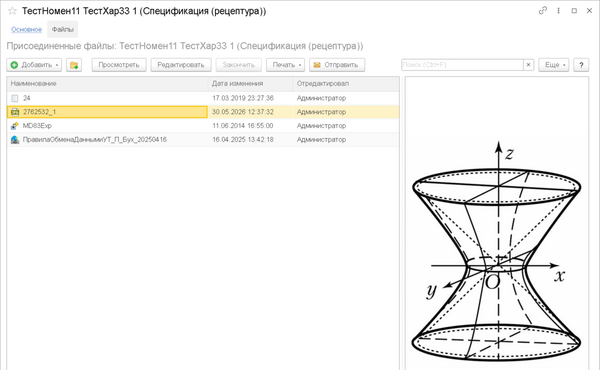The width and height of the screenshot is (600, 370).
Task: Click the Редактировать button
Action: 181,65
